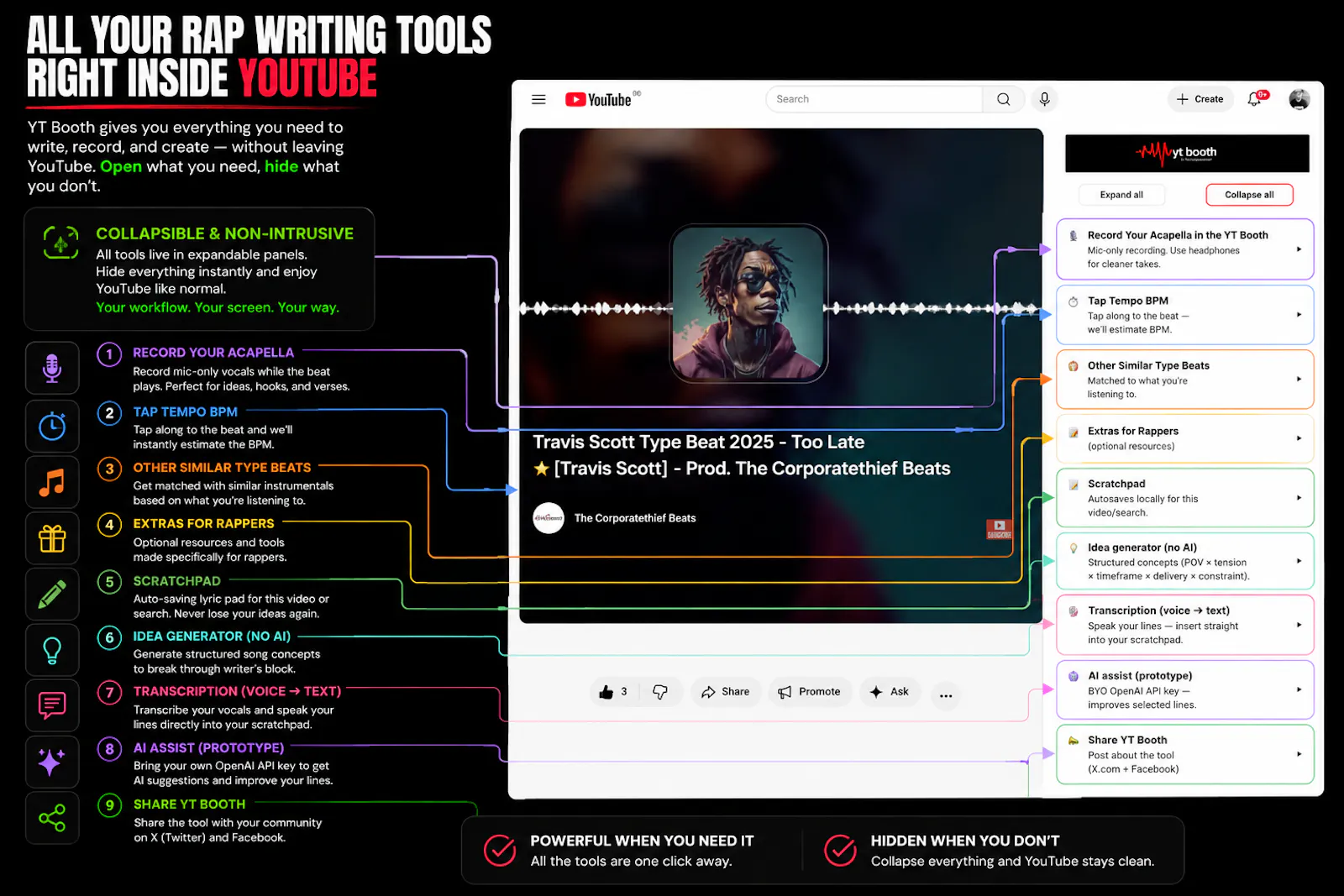Open the account avatar menu
1344x896 pixels.
click(x=1299, y=99)
